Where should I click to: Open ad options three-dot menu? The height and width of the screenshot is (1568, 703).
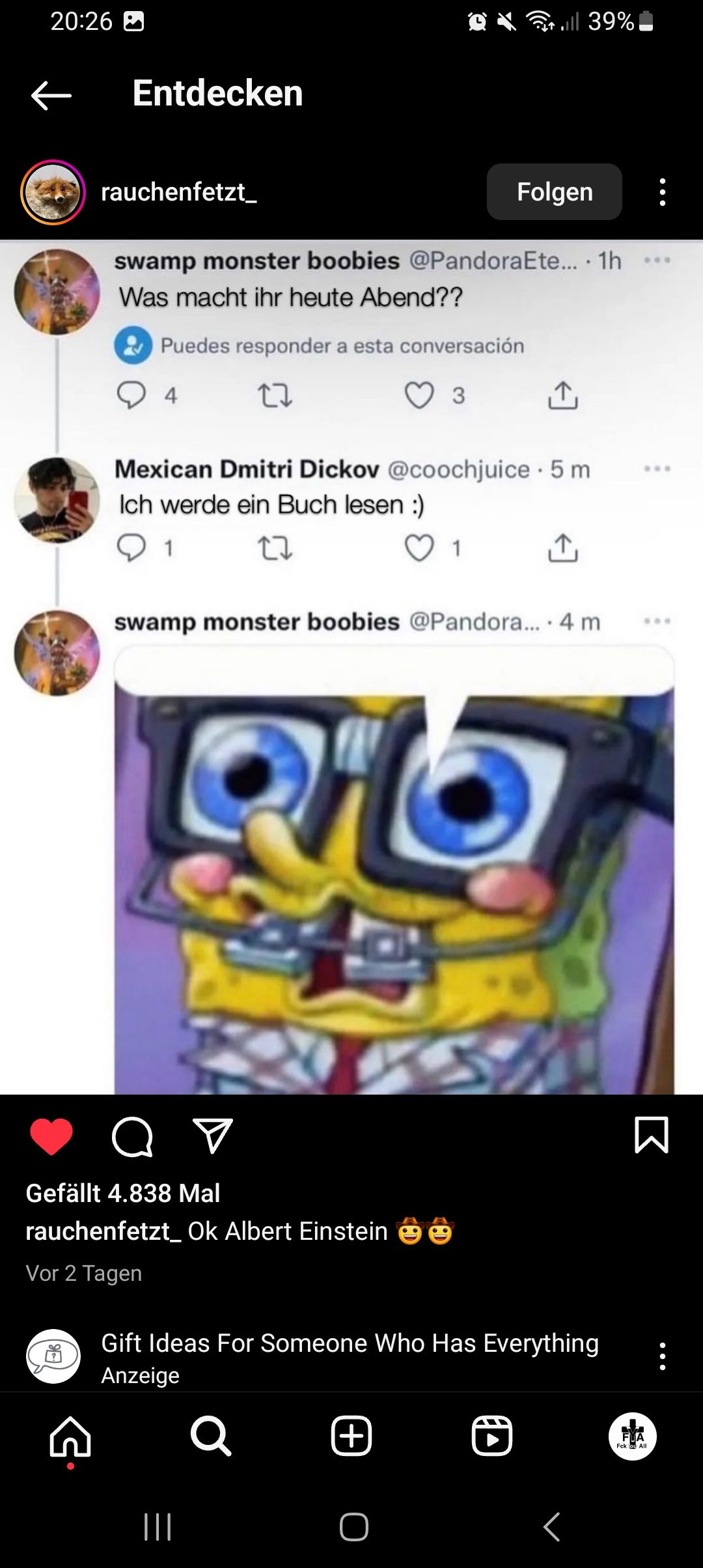[x=663, y=1356]
